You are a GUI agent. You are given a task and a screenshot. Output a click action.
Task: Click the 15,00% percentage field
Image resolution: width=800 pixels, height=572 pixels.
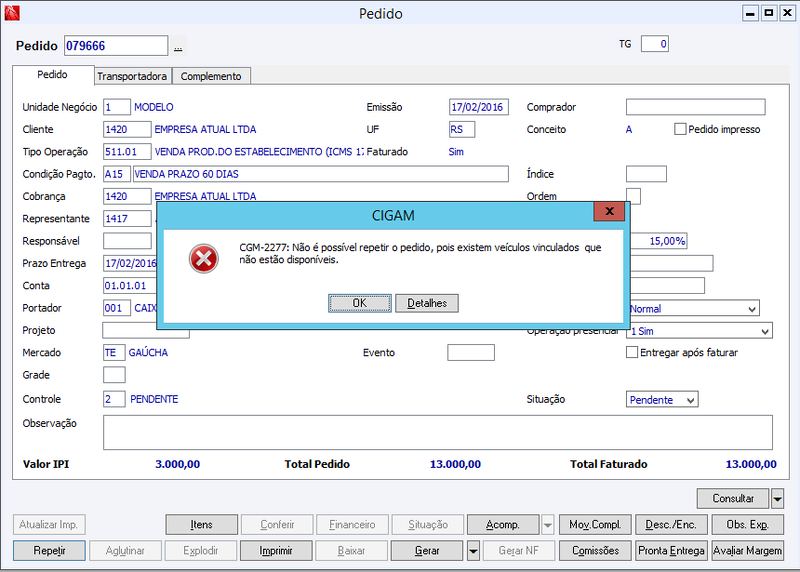pos(659,241)
